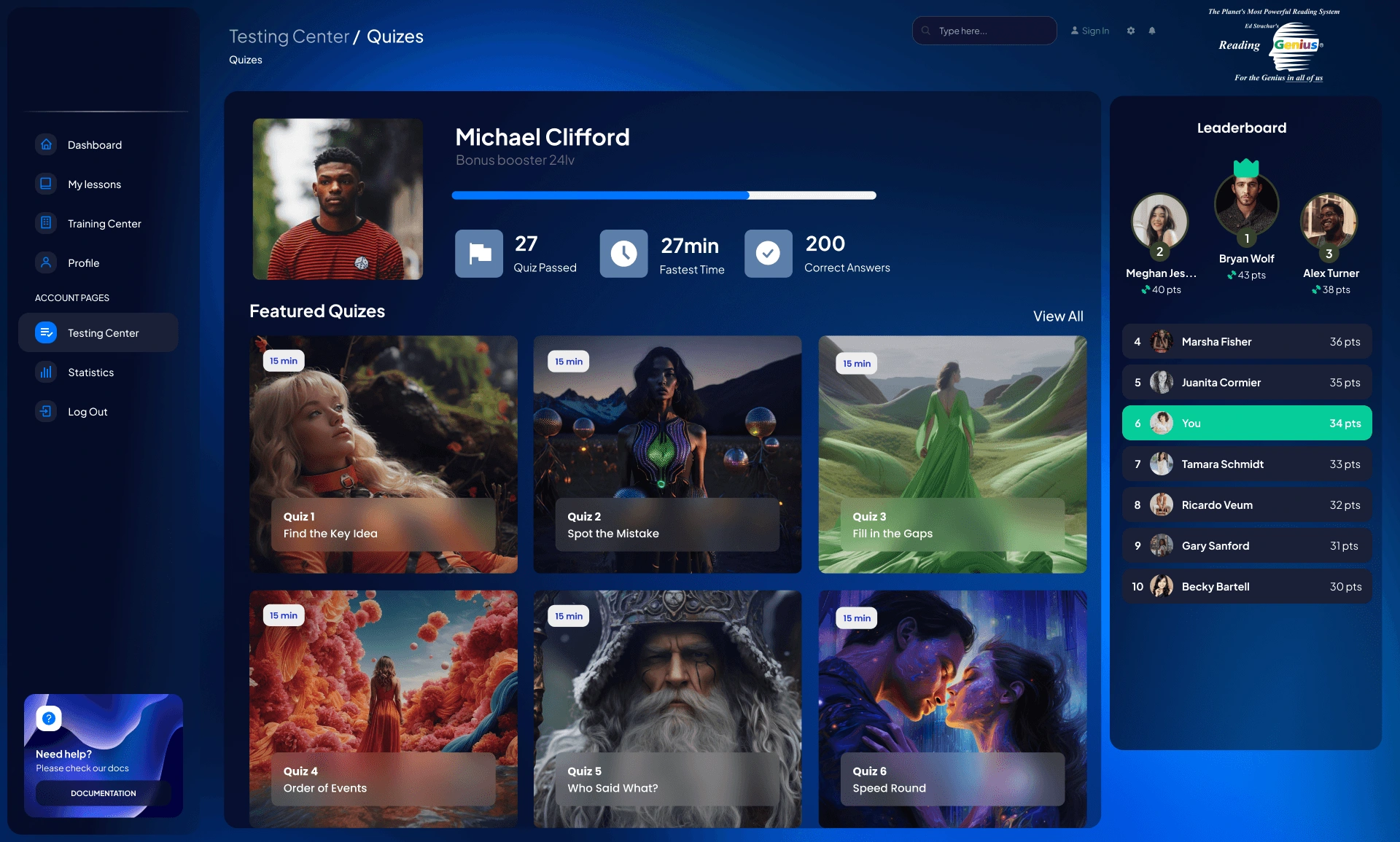Click Testing Center breadcrumb link
This screenshot has width=1400, height=842.
[x=289, y=36]
